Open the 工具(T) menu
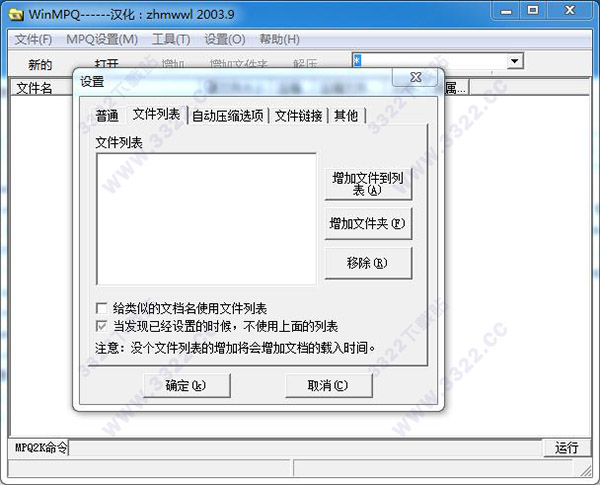The width and height of the screenshot is (600, 485). click(x=171, y=39)
